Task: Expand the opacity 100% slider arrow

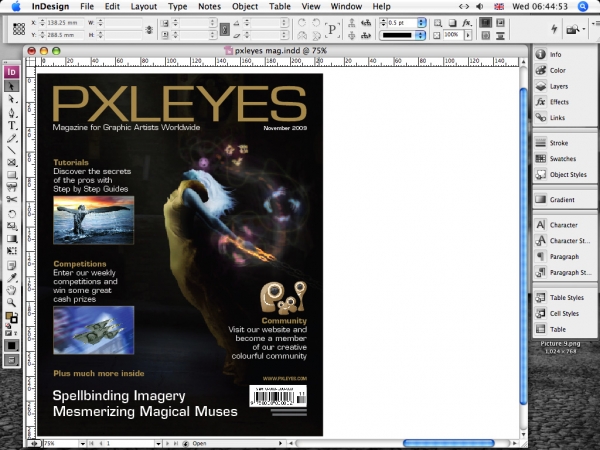Action: 468,35
